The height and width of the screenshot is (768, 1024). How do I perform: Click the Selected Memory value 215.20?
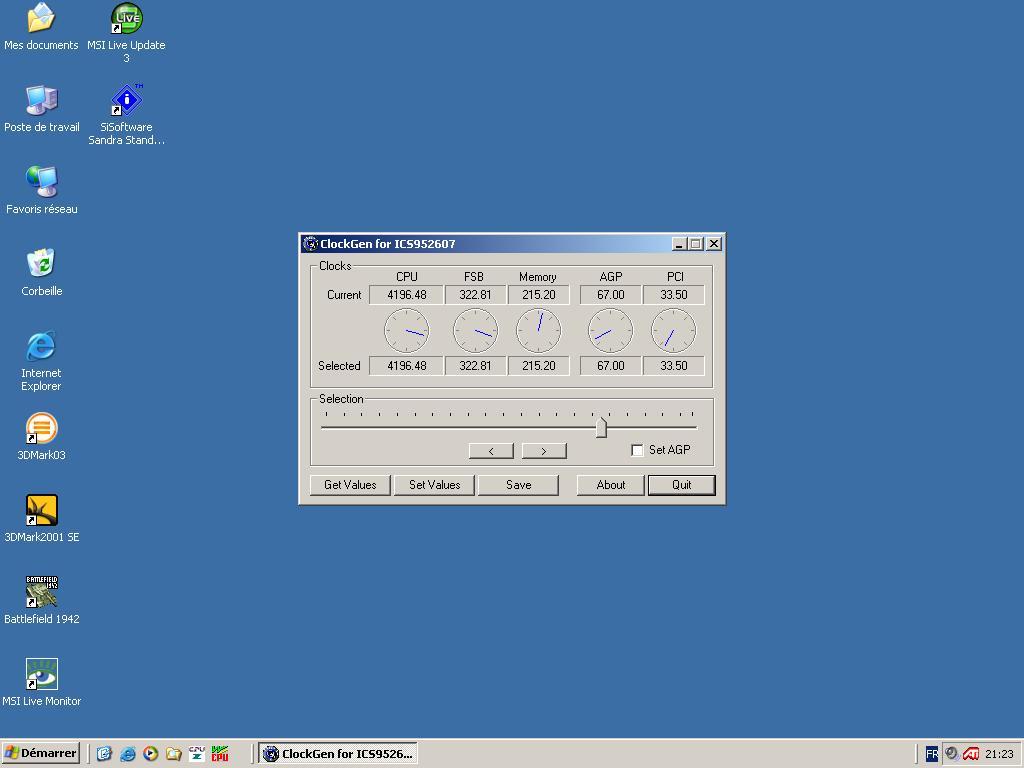(x=539, y=366)
